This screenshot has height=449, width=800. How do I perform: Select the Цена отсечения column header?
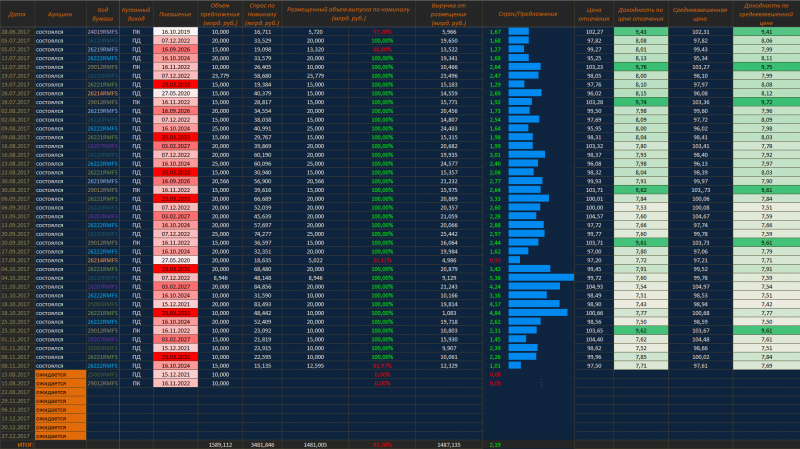[x=592, y=14]
